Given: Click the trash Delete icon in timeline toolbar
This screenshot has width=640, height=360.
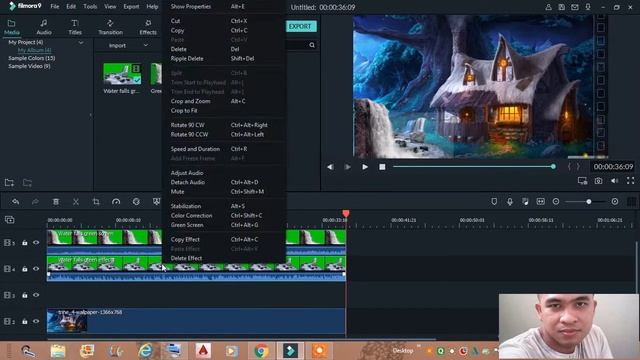Looking at the screenshot, I should pyautogui.click(x=56, y=202).
